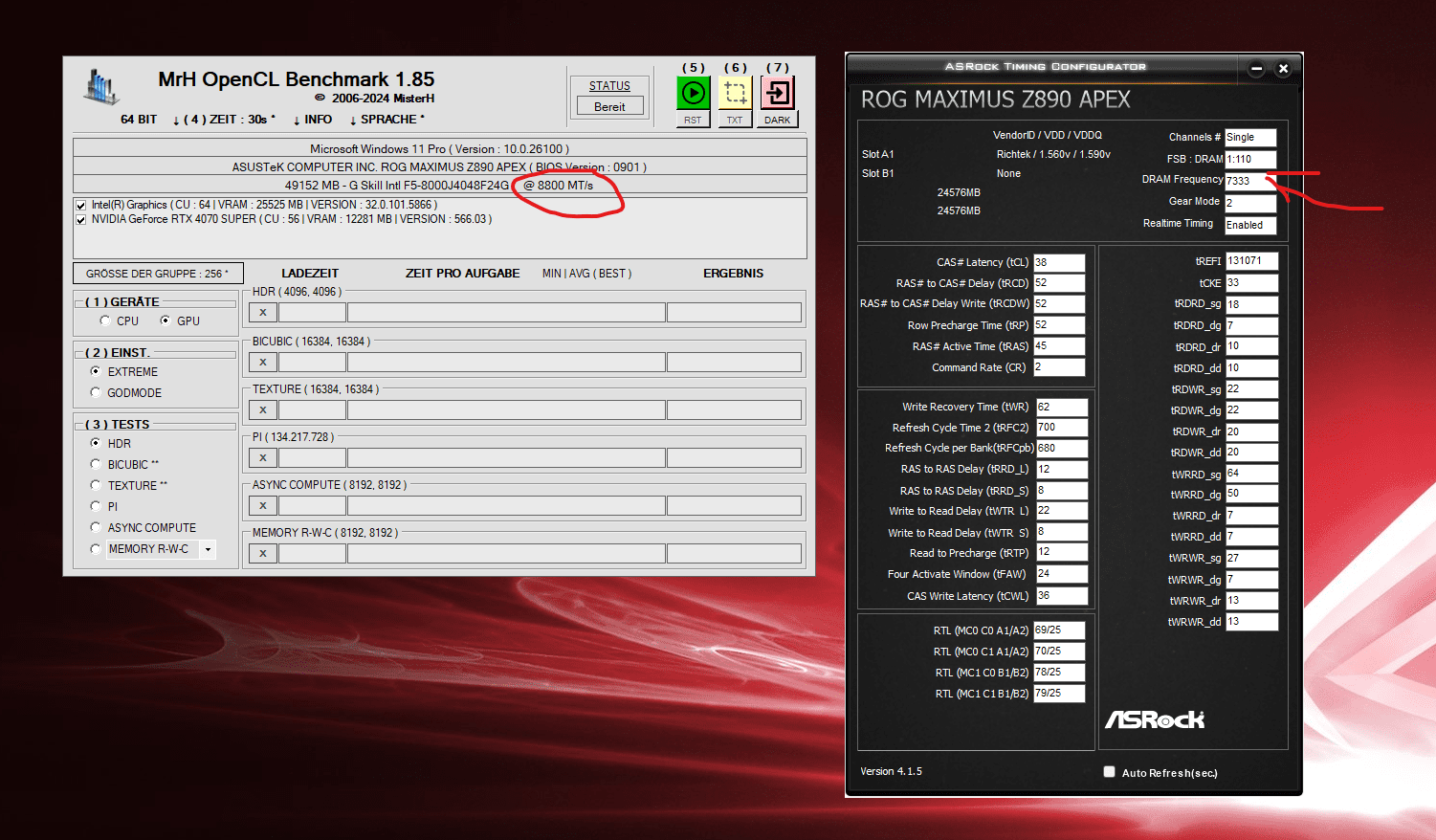
Task: Click the X button in ASYNC COMPUTE row
Action: click(x=263, y=505)
